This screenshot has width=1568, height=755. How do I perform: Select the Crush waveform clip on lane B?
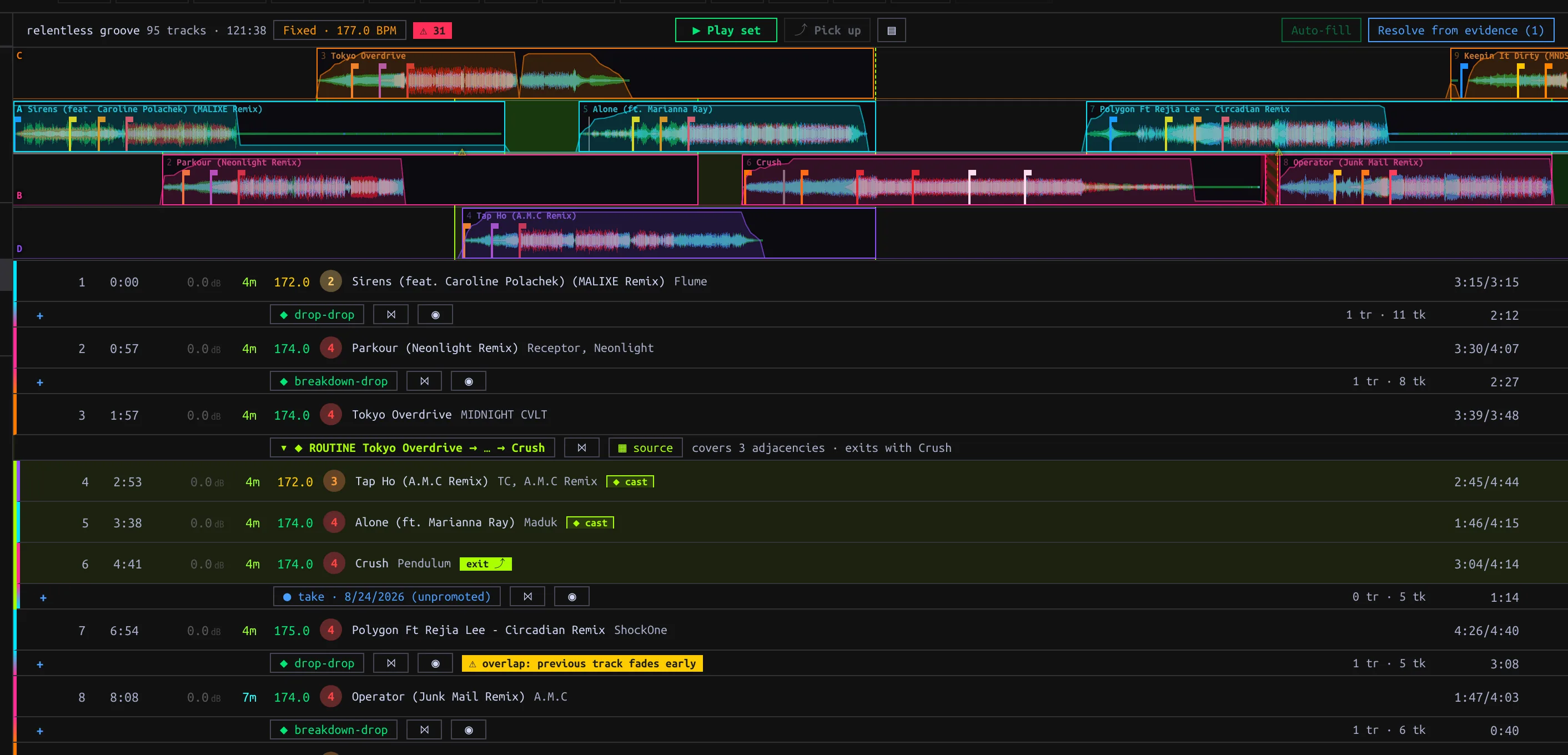(x=1003, y=180)
